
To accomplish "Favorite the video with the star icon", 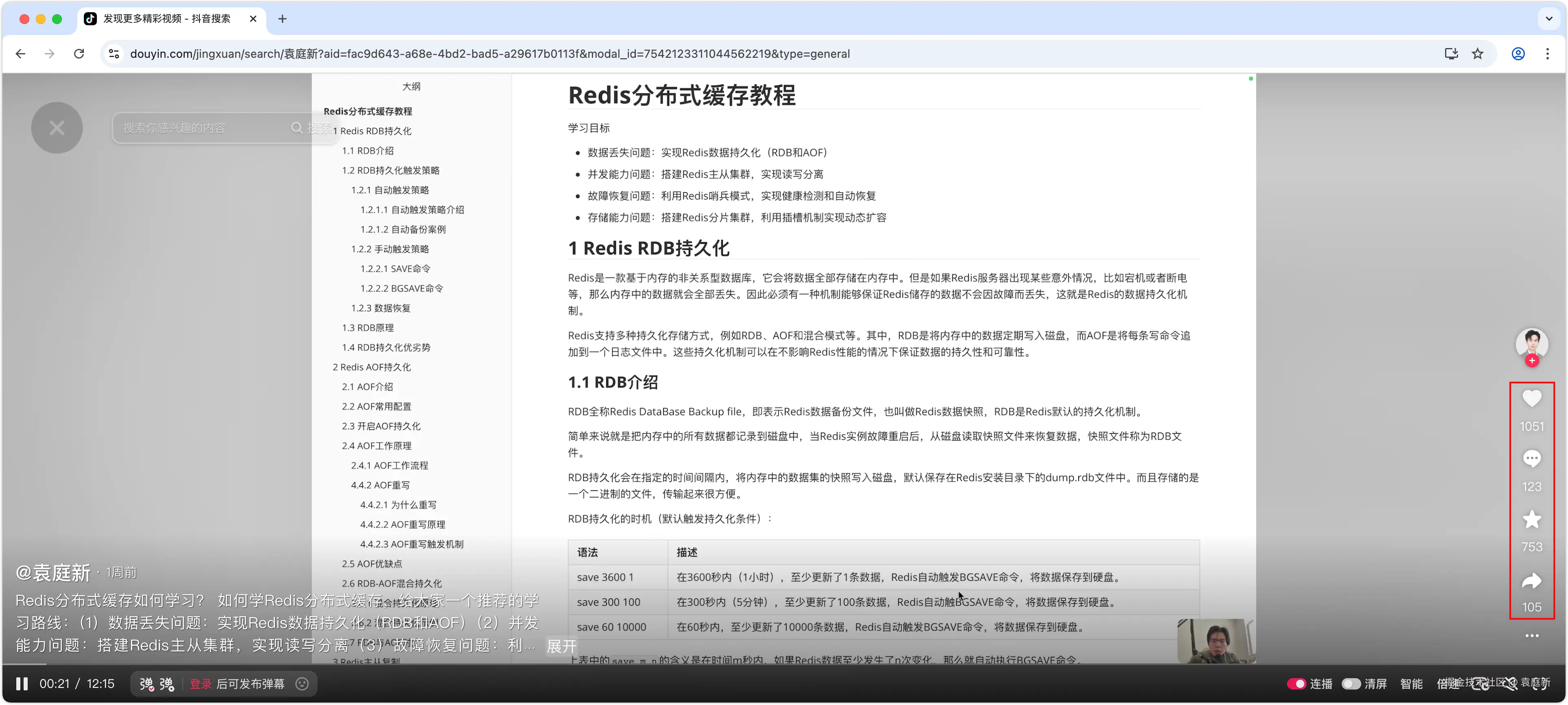I will pyautogui.click(x=1531, y=519).
